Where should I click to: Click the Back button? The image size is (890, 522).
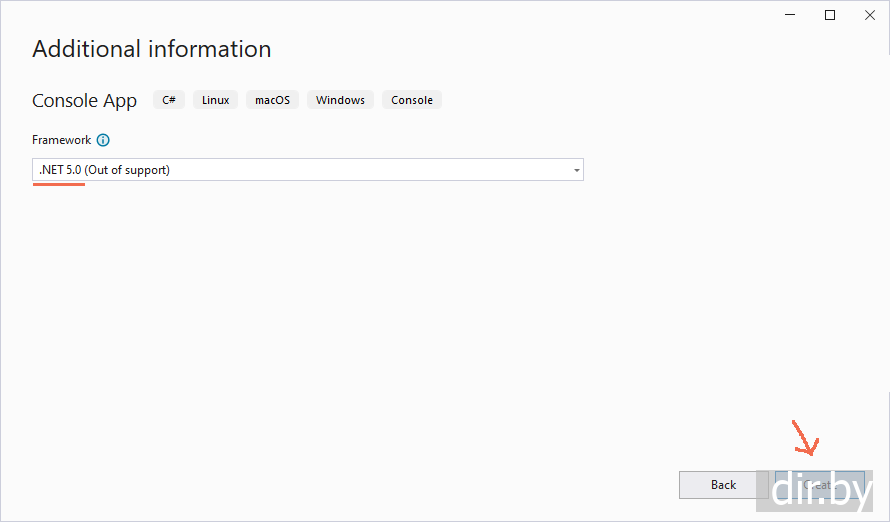pos(723,485)
